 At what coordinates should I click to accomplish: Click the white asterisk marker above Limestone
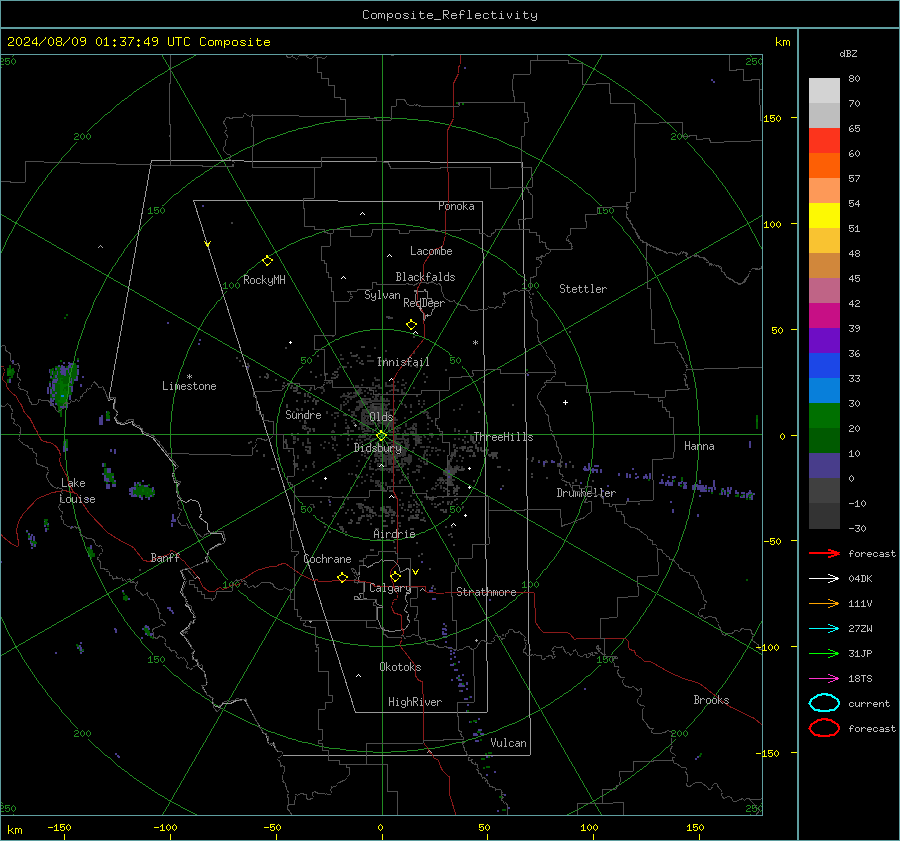(x=189, y=377)
